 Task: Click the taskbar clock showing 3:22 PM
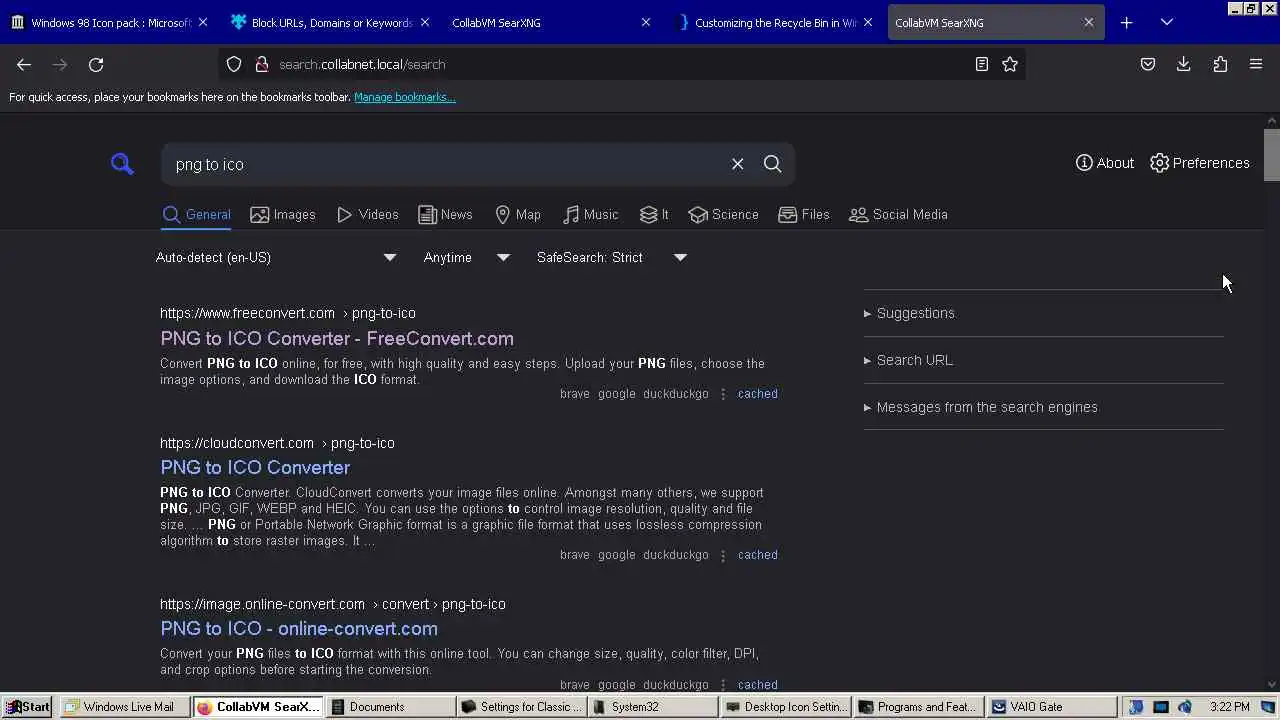(x=1229, y=707)
